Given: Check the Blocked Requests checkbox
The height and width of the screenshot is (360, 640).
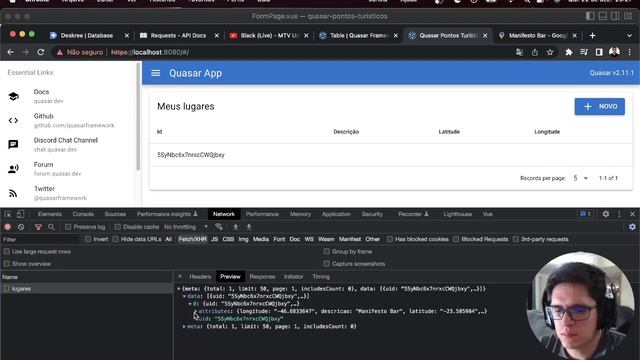Looking at the screenshot, I should (x=456, y=239).
